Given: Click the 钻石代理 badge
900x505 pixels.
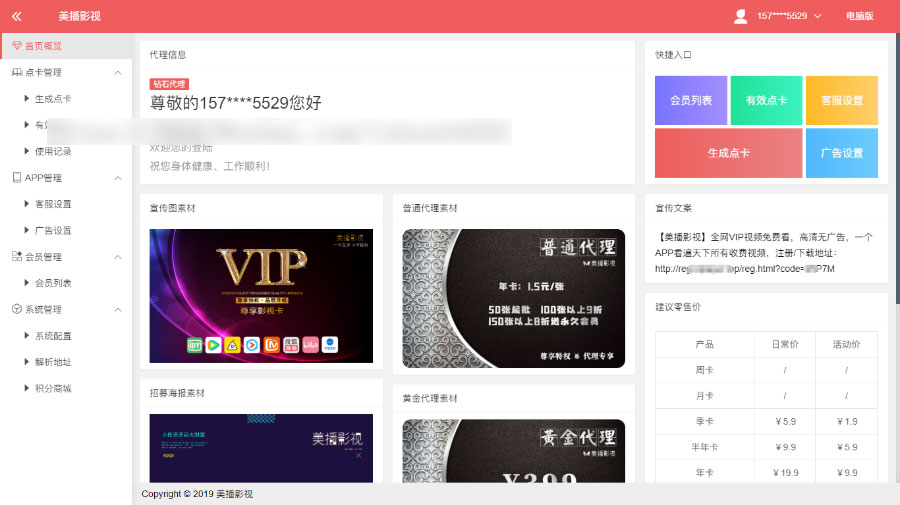Looking at the screenshot, I should coord(169,84).
